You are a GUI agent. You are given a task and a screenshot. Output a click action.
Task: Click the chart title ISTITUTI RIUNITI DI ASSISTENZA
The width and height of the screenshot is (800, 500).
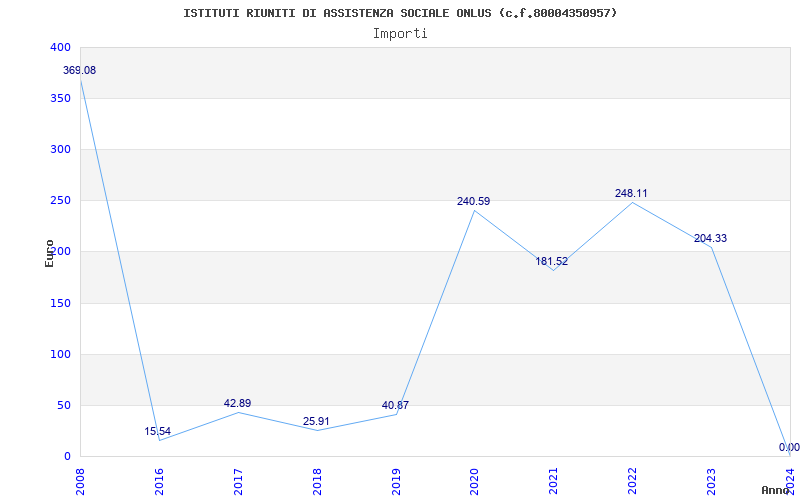[x=400, y=13]
